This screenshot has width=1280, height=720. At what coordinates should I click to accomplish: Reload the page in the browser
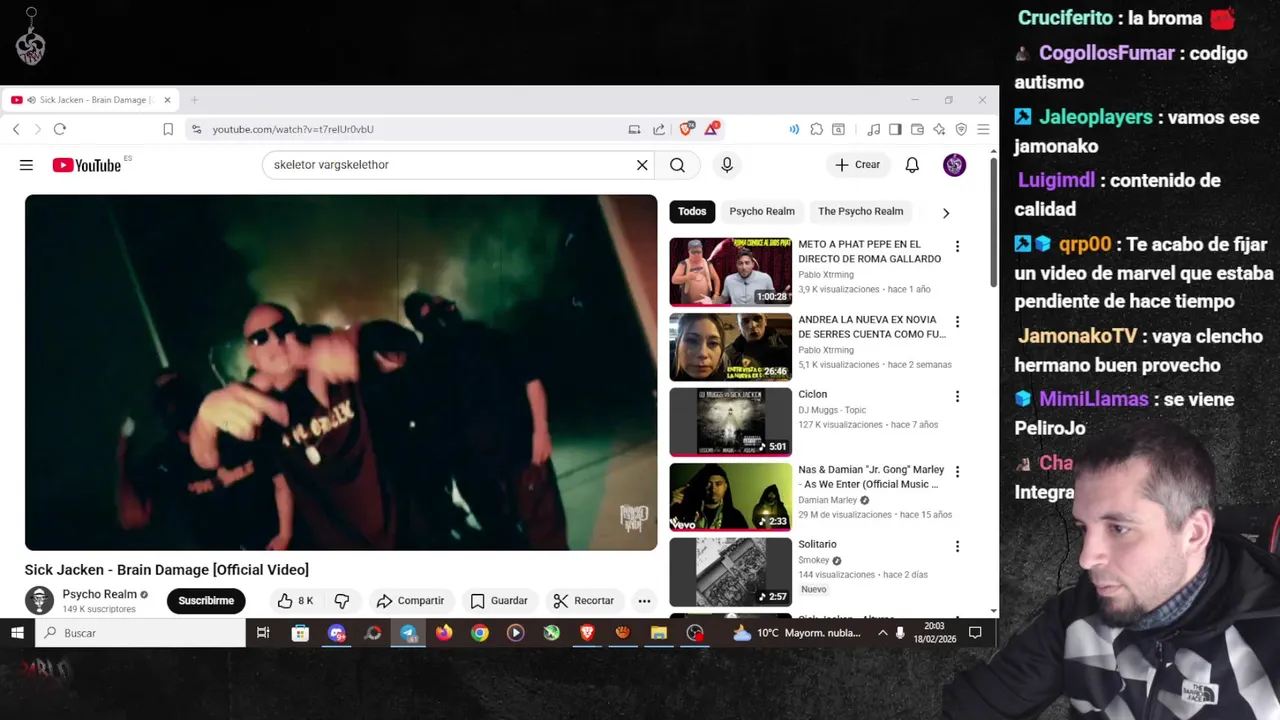[x=60, y=129]
